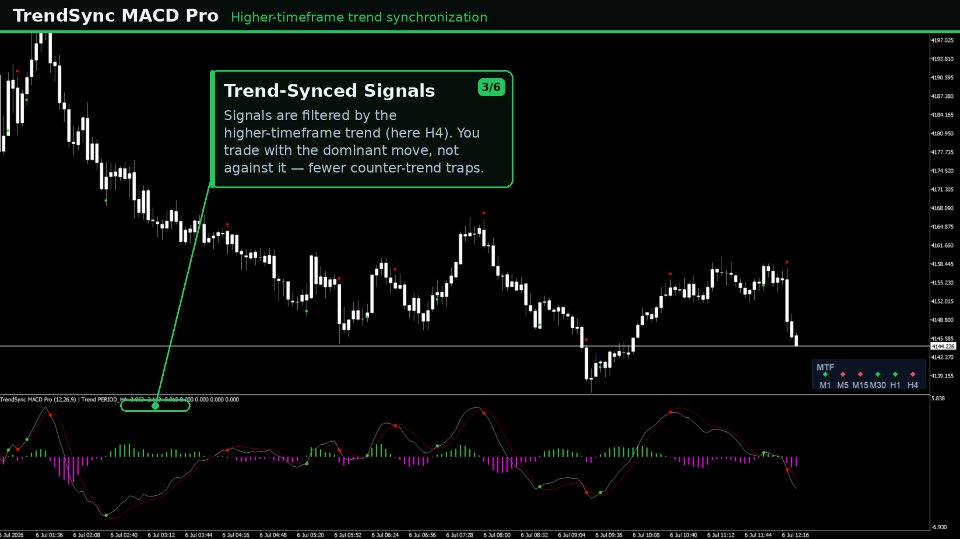This screenshot has width=960, height=539.
Task: Click the M30 trend diamond in MTF panel
Action: click(877, 374)
